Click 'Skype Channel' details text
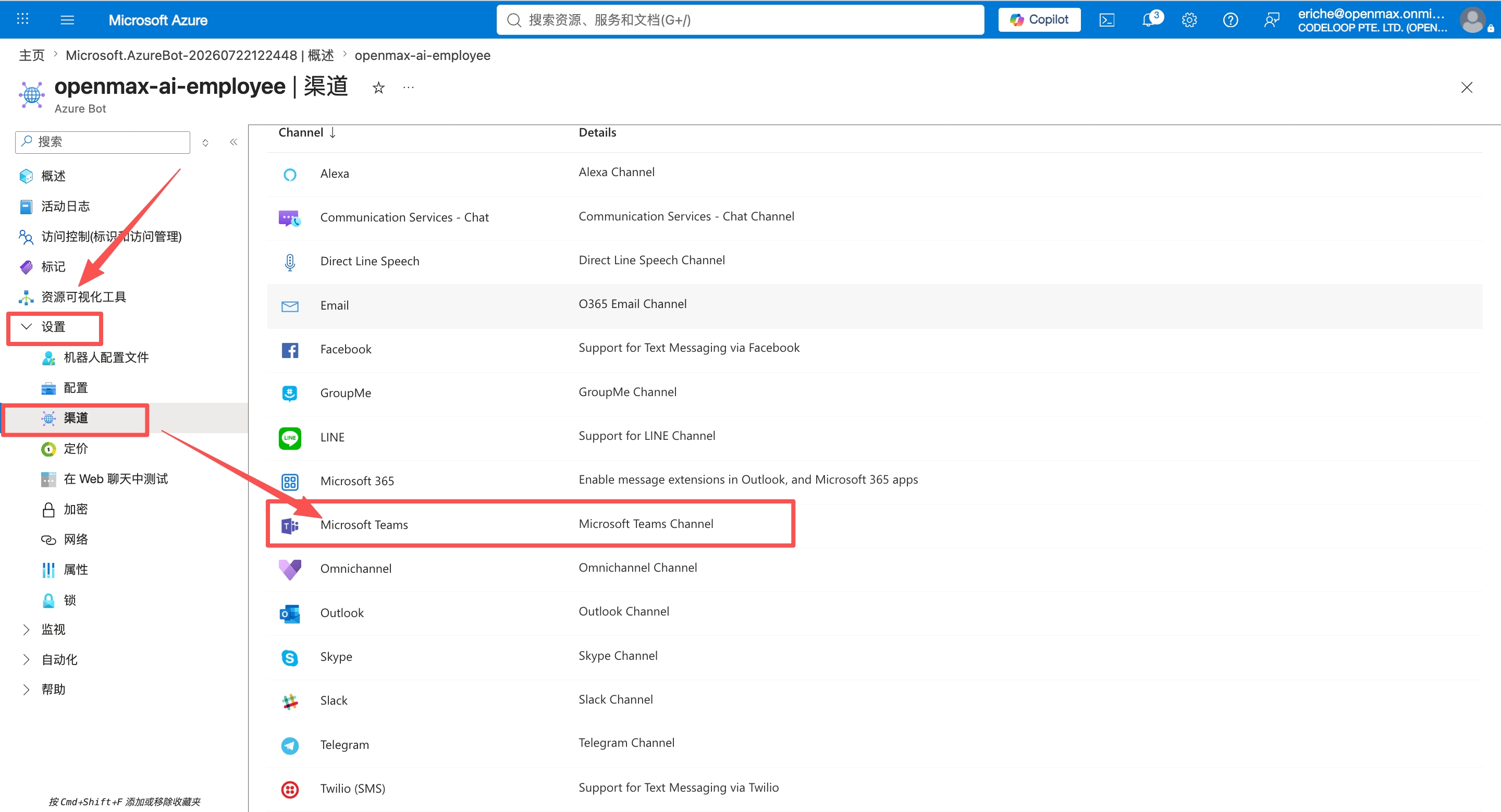This screenshot has width=1501, height=812. (618, 656)
